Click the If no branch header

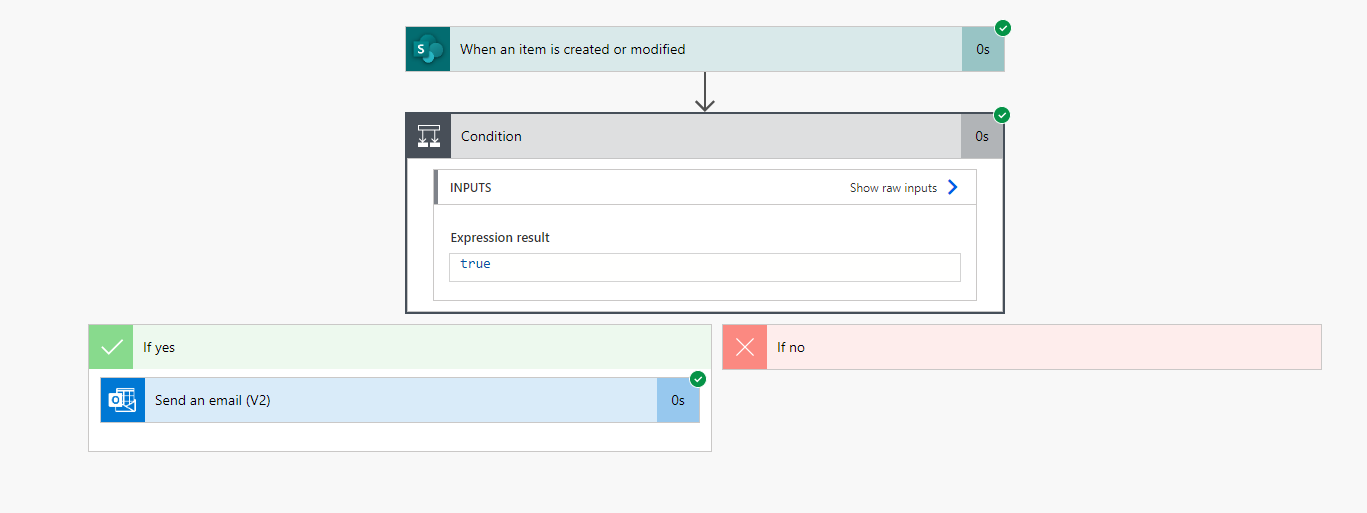point(1040,347)
